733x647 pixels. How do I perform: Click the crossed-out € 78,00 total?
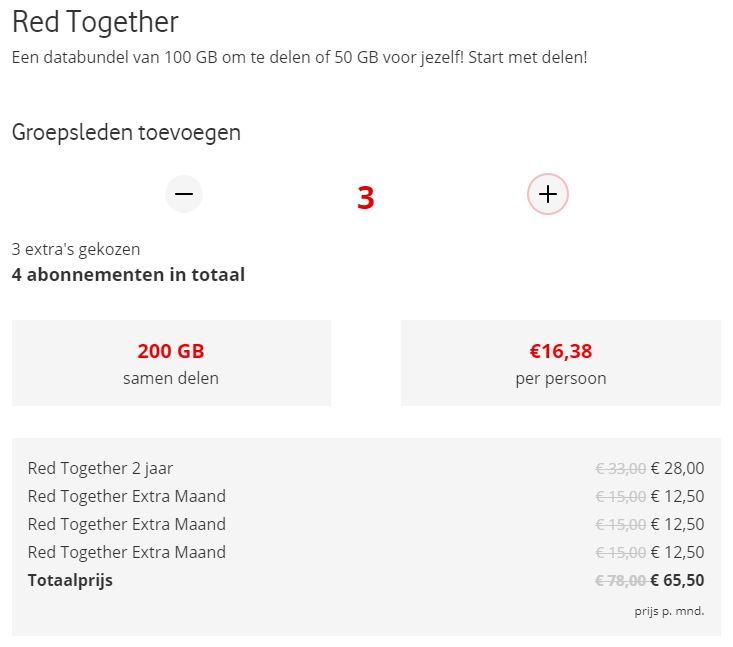620,580
